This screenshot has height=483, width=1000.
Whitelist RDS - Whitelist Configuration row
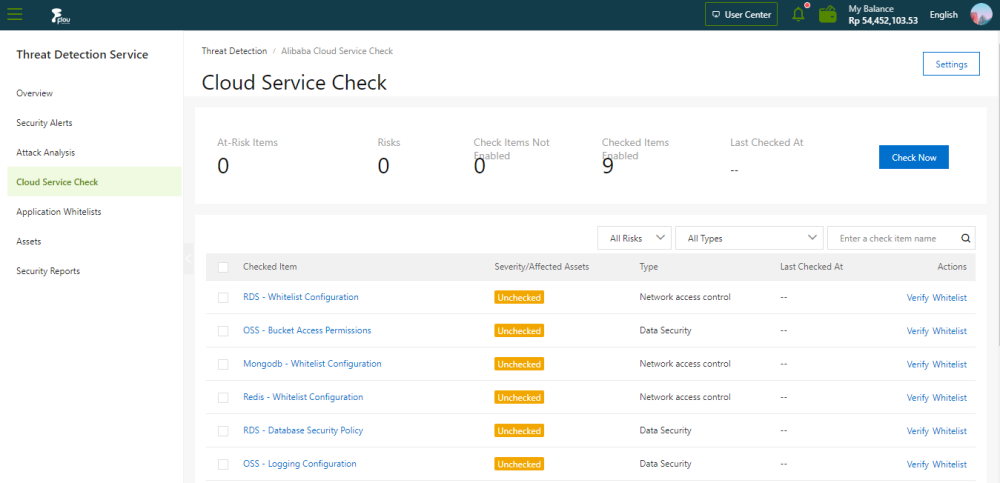point(950,298)
